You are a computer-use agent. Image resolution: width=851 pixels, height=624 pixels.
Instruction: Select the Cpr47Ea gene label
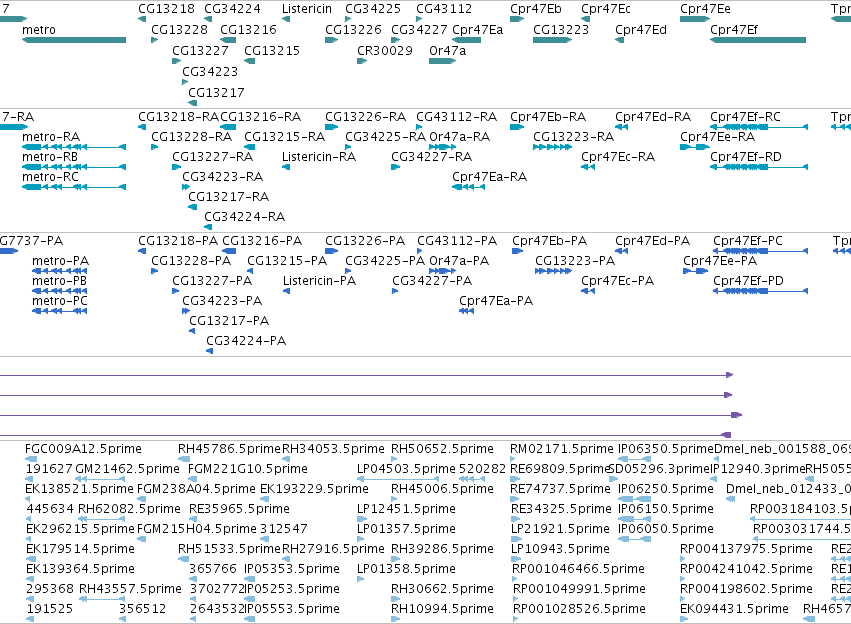[478, 30]
